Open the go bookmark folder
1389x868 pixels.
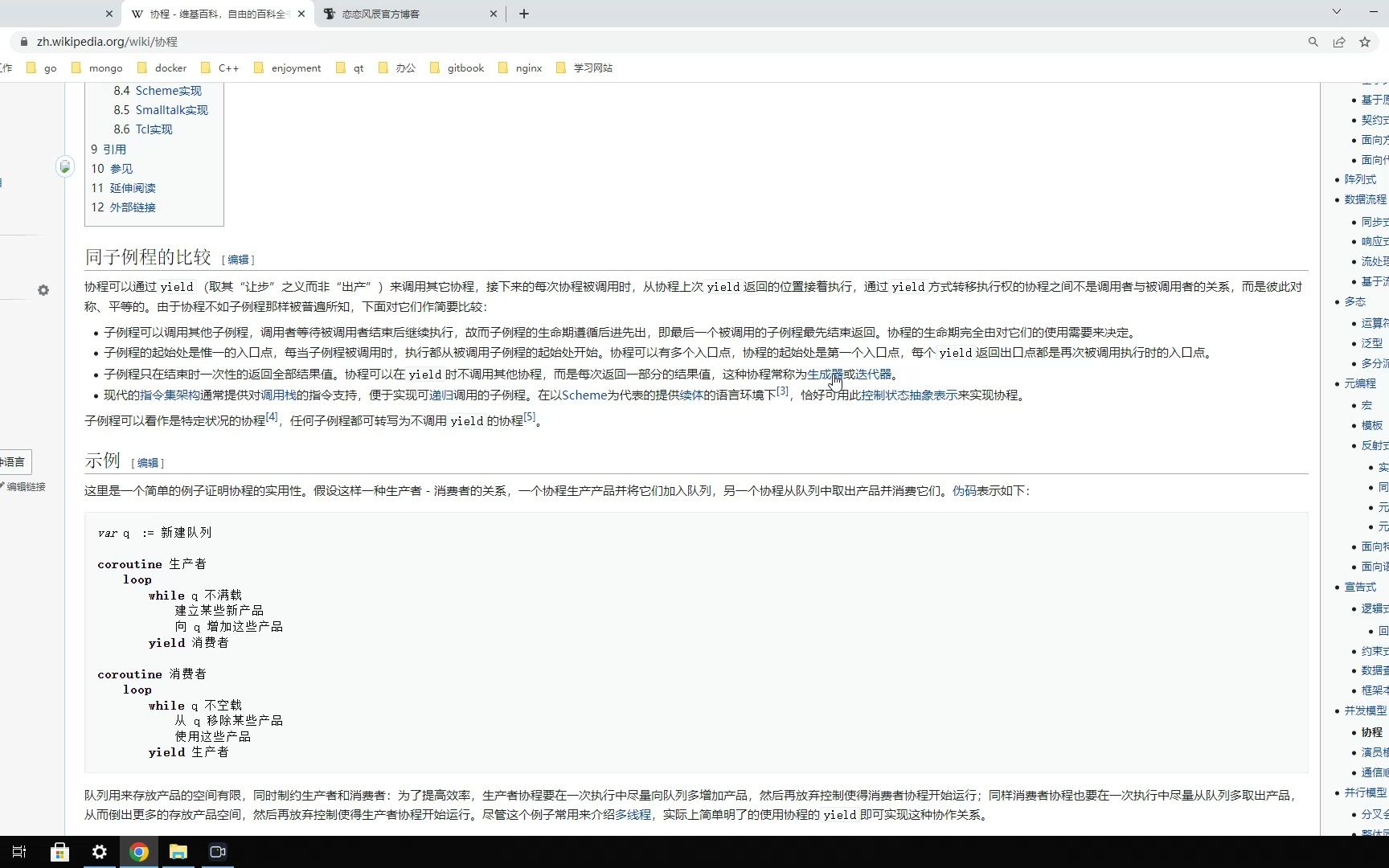pos(42,68)
